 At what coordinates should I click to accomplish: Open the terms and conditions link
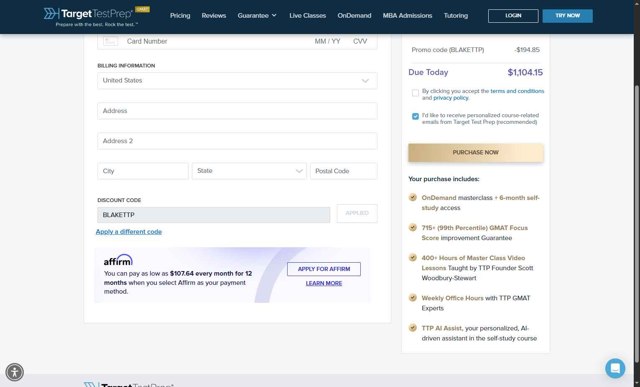point(517,91)
